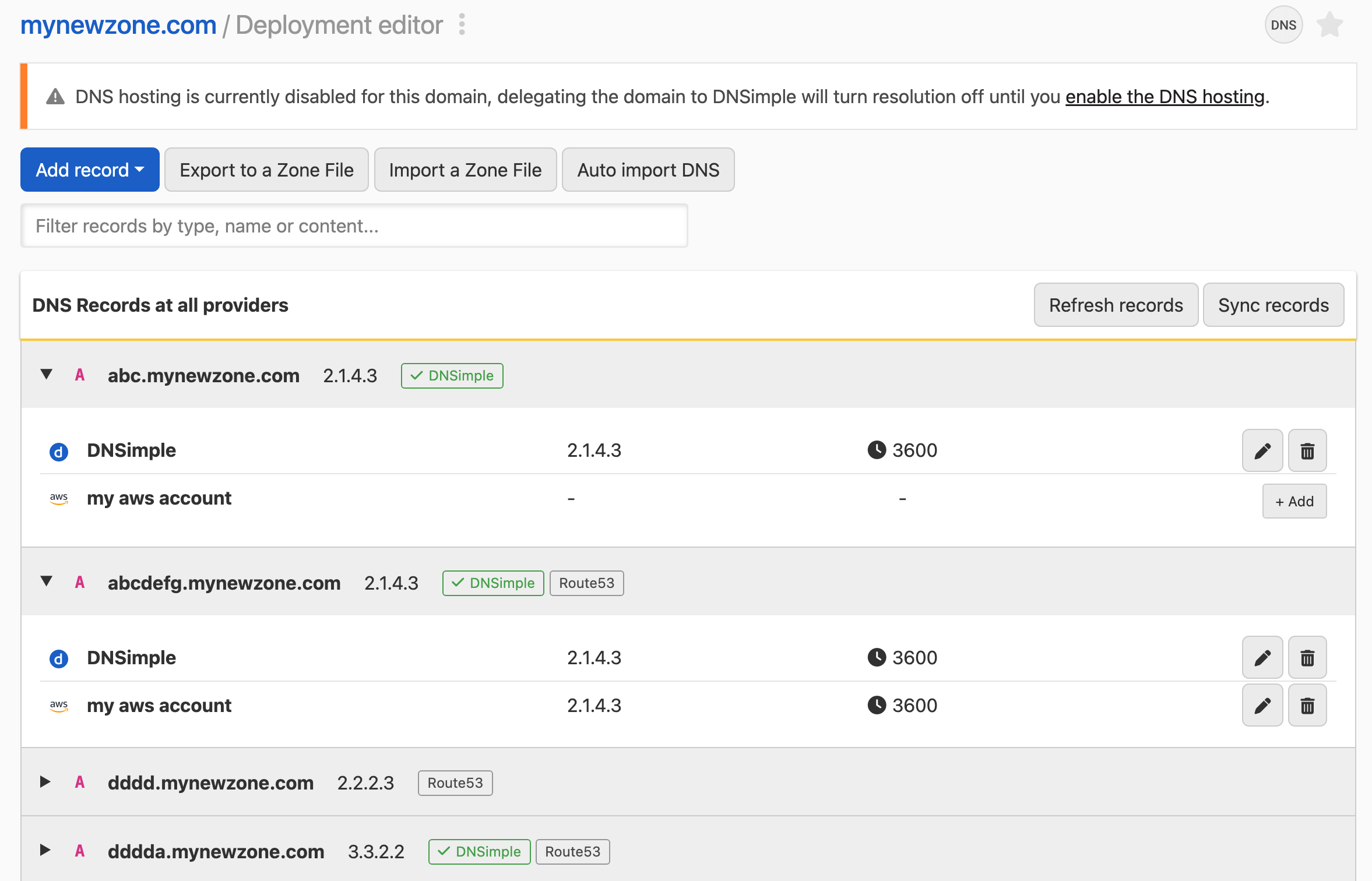Click the Sync records button
The image size is (1372, 881).
(x=1273, y=305)
